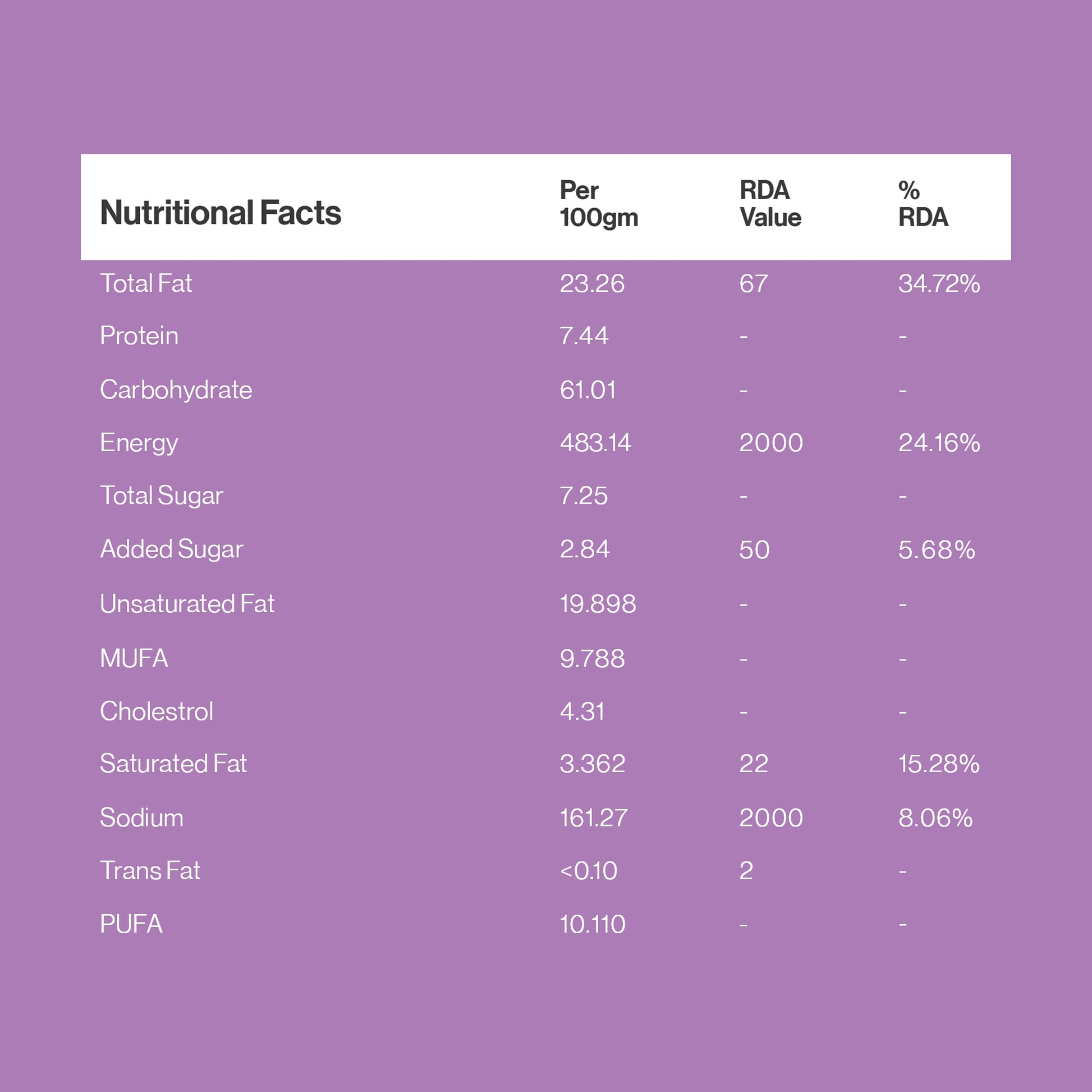Select the Unsaturated Fat value 19.898
1092x1092 pixels.
598,604
